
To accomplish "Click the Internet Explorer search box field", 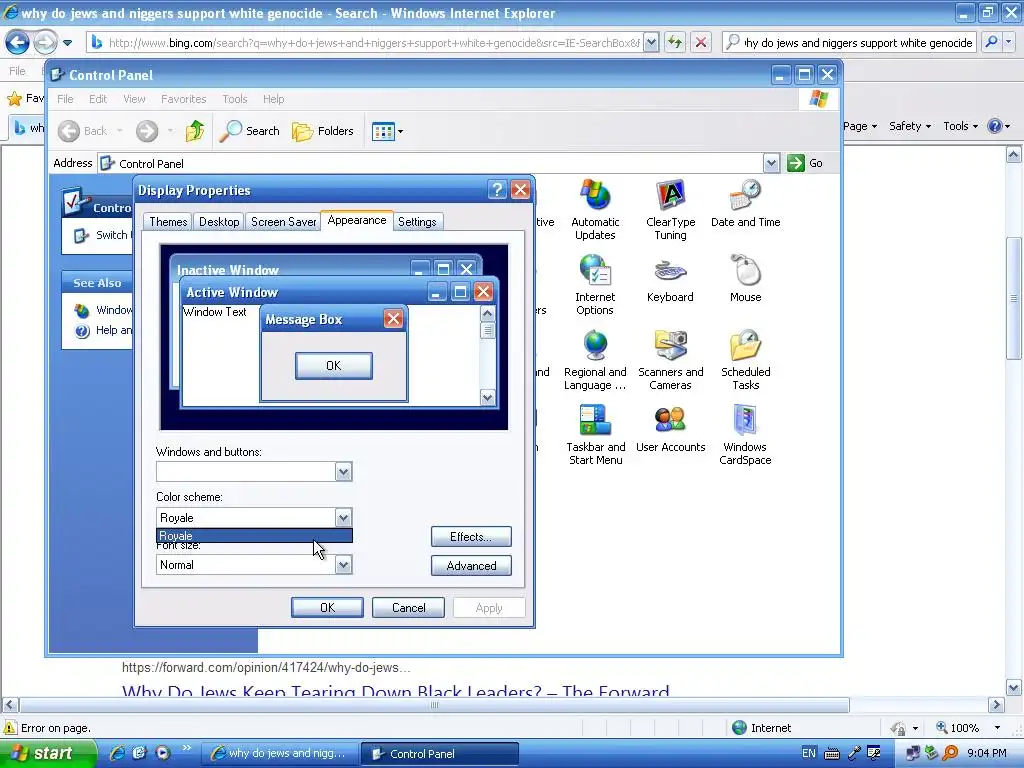I will click(x=857, y=43).
